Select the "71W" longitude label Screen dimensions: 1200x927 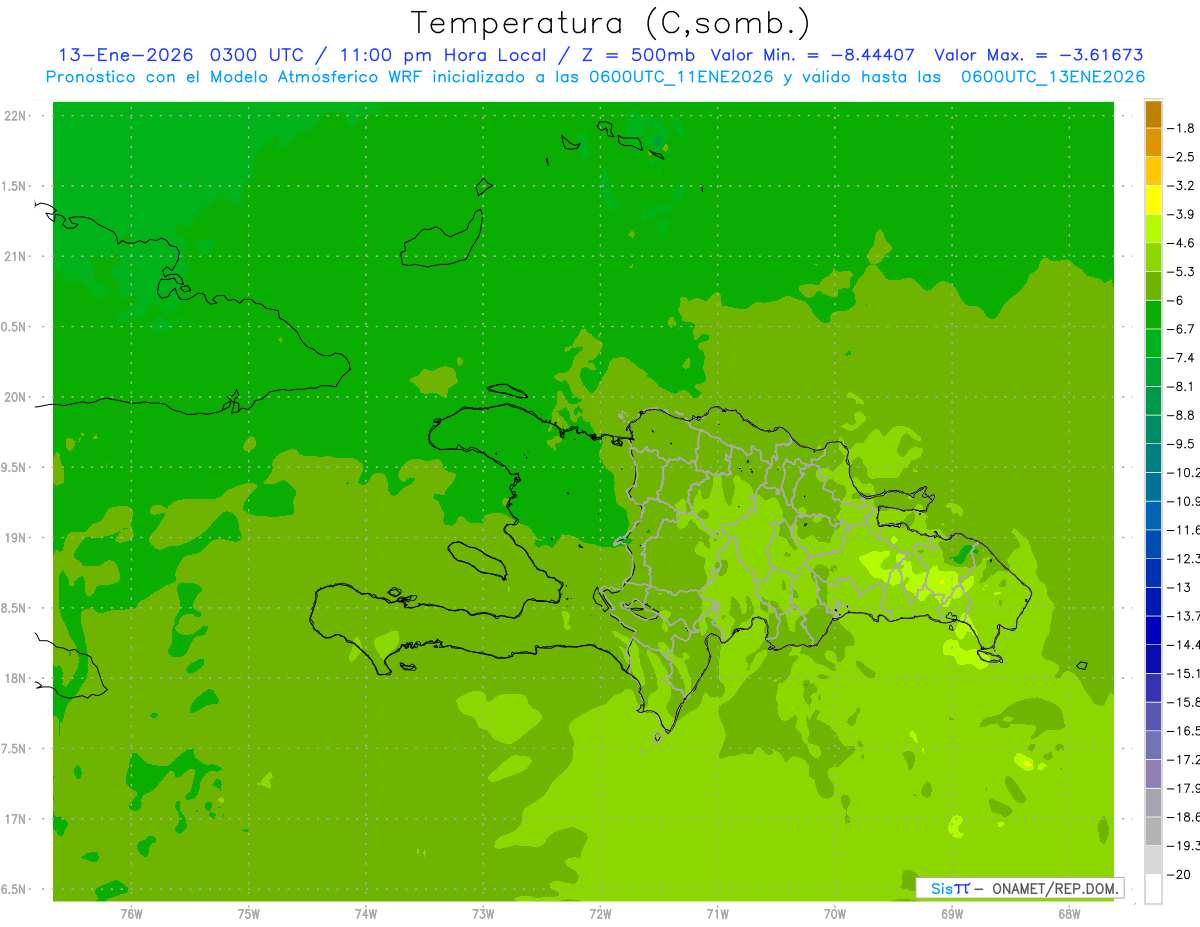(717, 914)
